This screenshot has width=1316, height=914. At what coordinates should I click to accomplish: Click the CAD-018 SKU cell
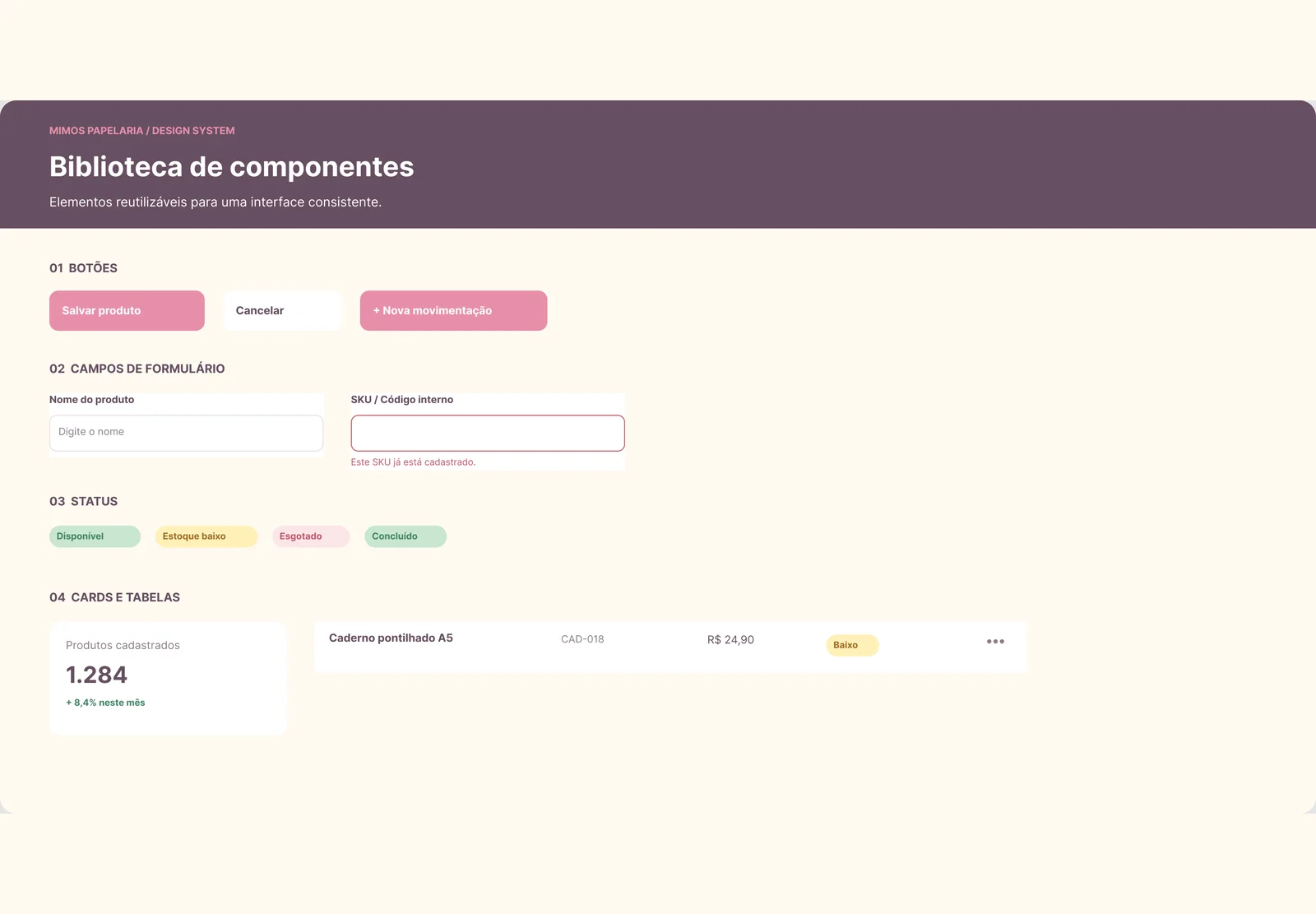582,639
